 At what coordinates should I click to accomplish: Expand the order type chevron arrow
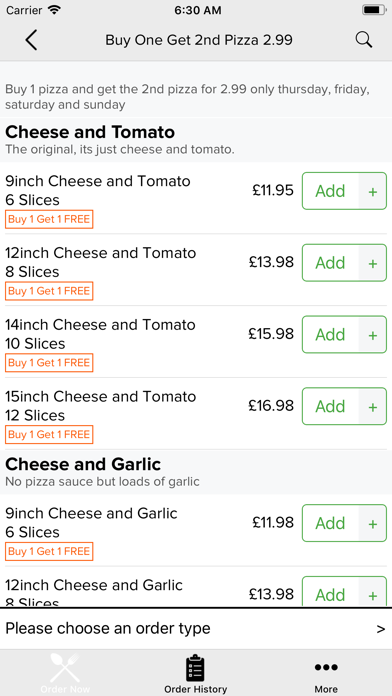(380, 629)
